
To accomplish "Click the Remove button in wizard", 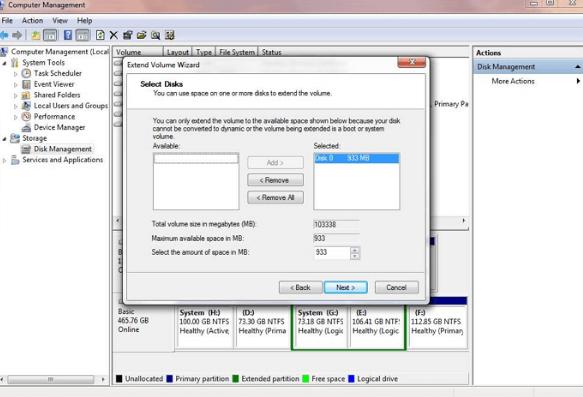I will point(275,180).
